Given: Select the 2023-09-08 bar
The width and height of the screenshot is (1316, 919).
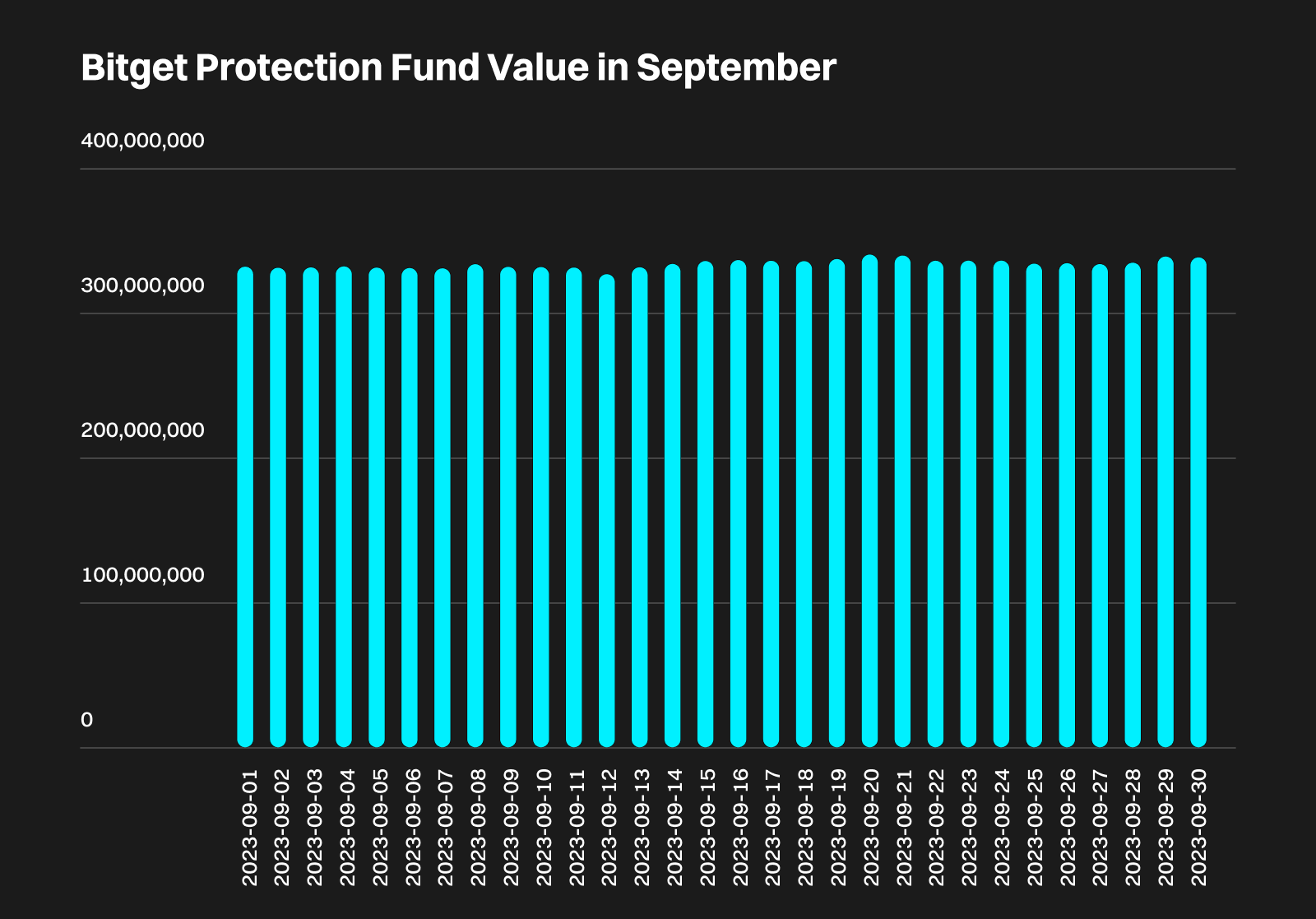Looking at the screenshot, I should [x=475, y=506].
